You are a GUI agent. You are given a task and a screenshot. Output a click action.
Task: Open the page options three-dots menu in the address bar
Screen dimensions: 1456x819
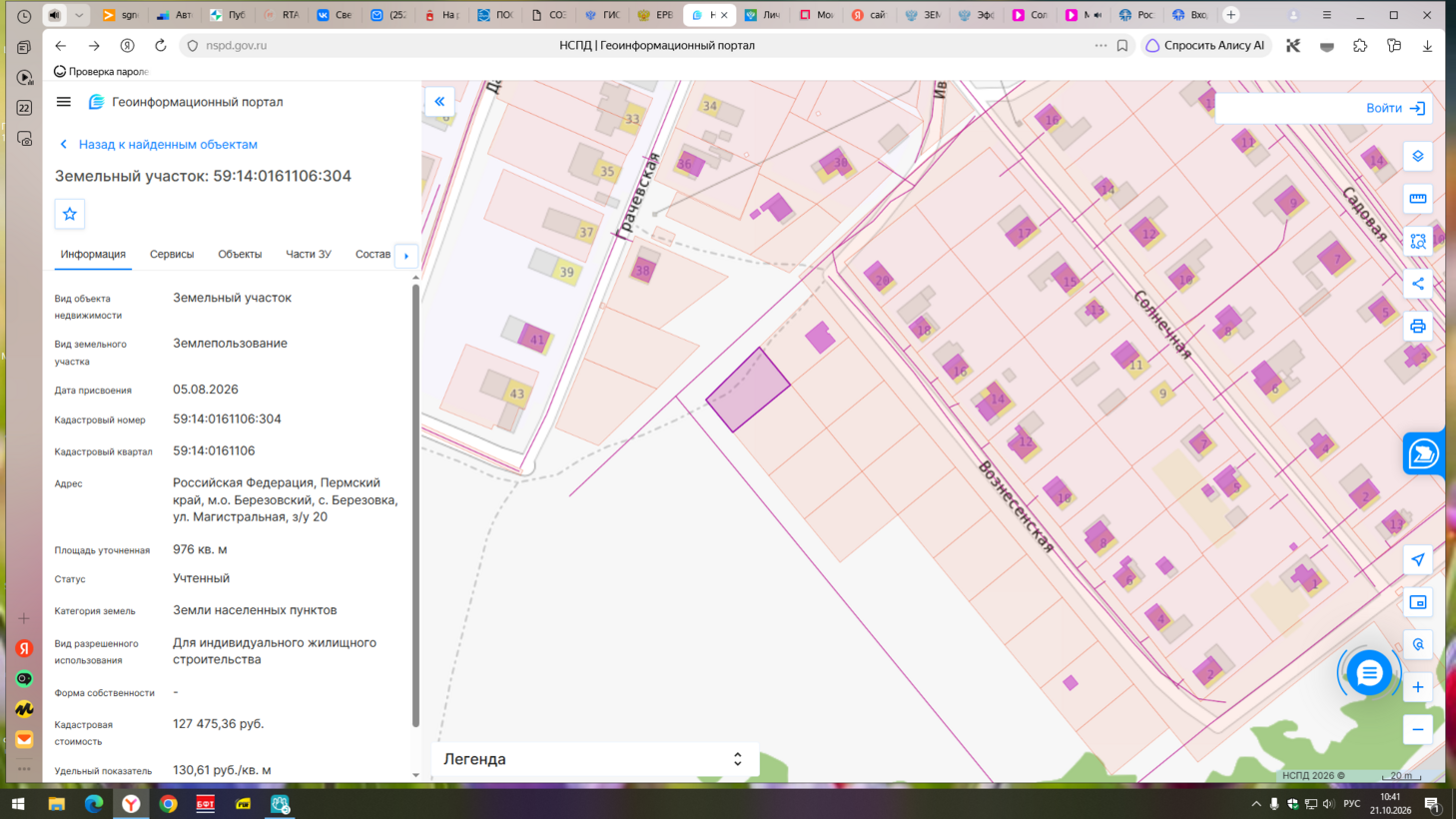point(1100,45)
